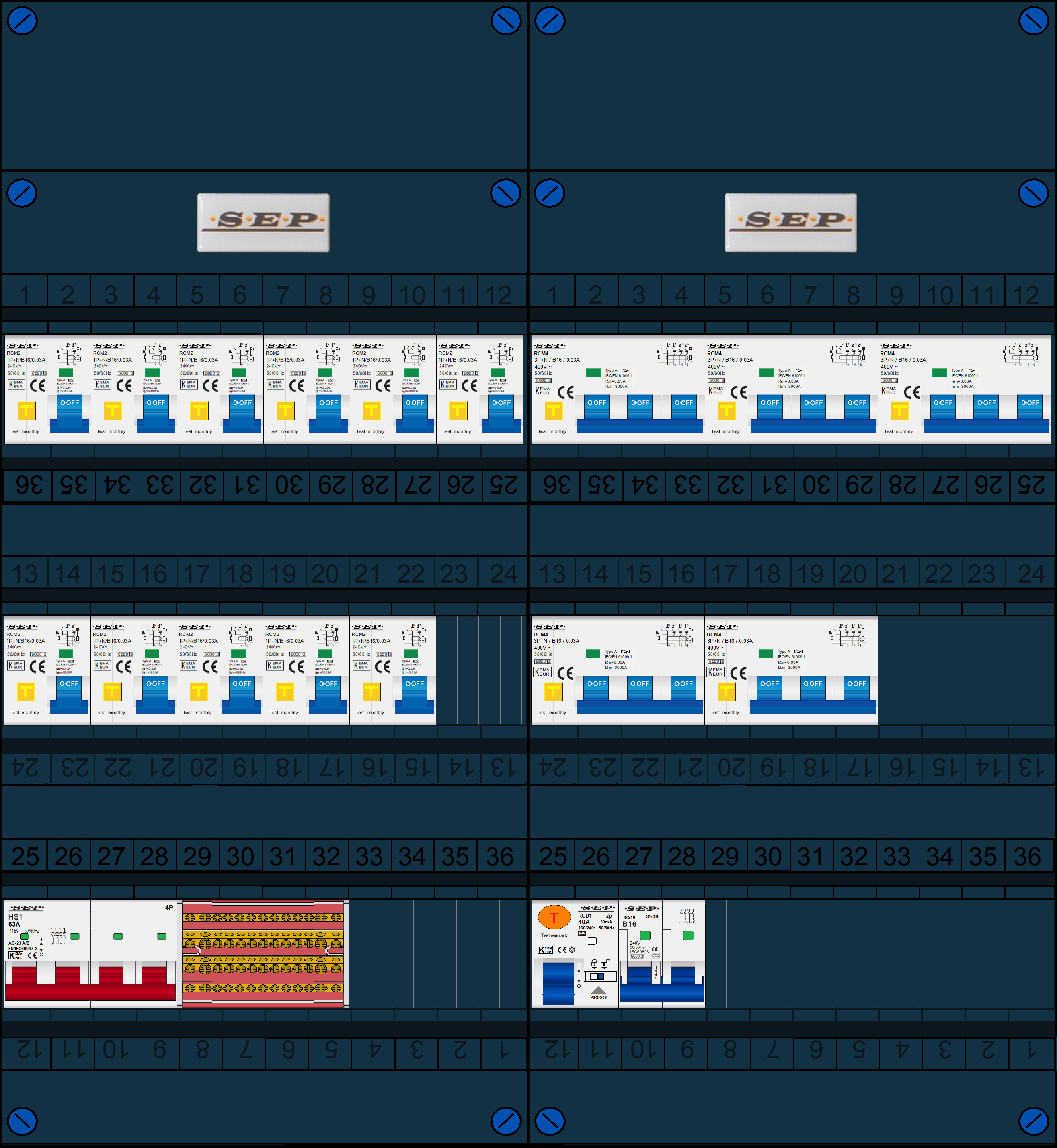Toggle first O-OFF lever of RCM4, right slots 13-16
The height and width of the screenshot is (1148, 1057).
tap(596, 688)
